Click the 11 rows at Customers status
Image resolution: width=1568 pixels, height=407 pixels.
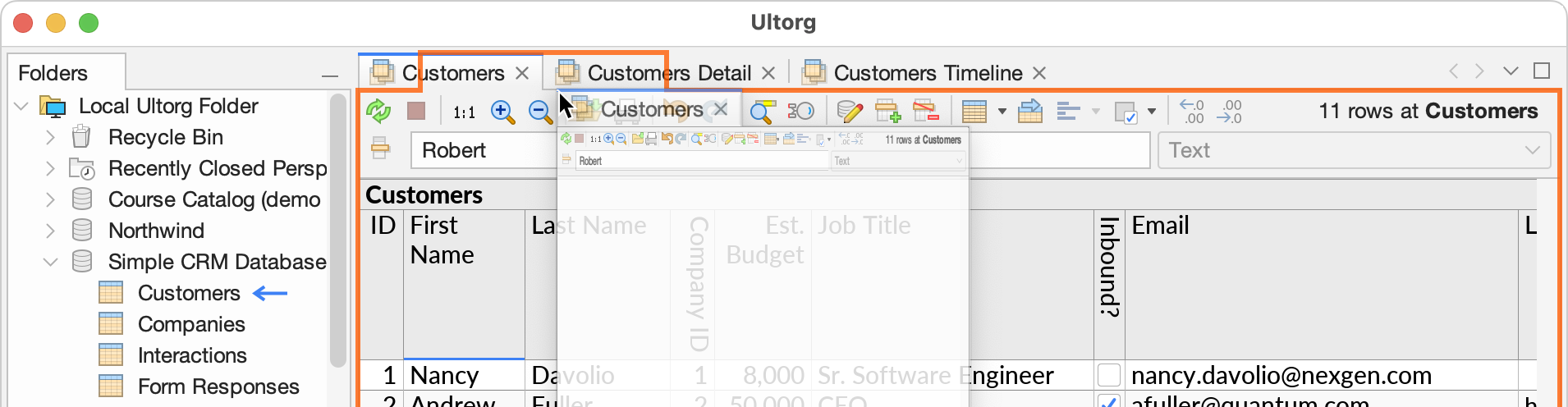[x=1428, y=111]
